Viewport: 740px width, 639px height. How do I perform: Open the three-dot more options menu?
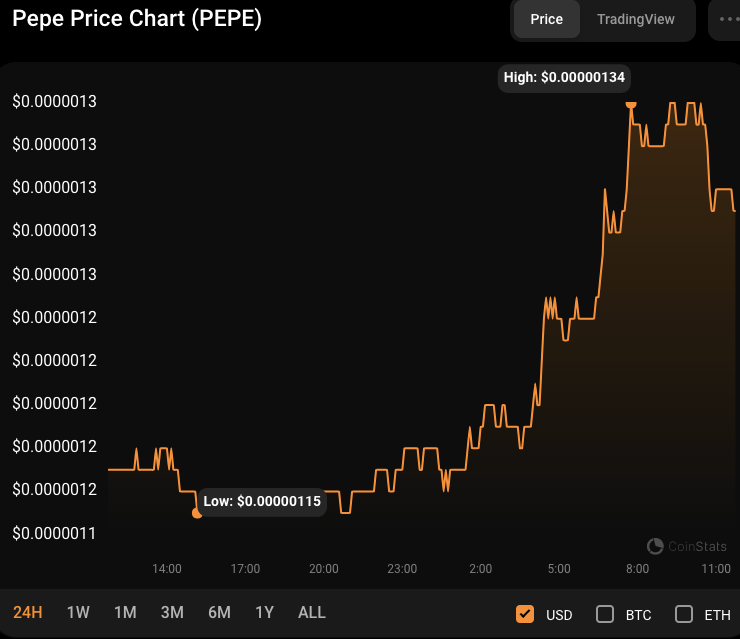click(726, 19)
